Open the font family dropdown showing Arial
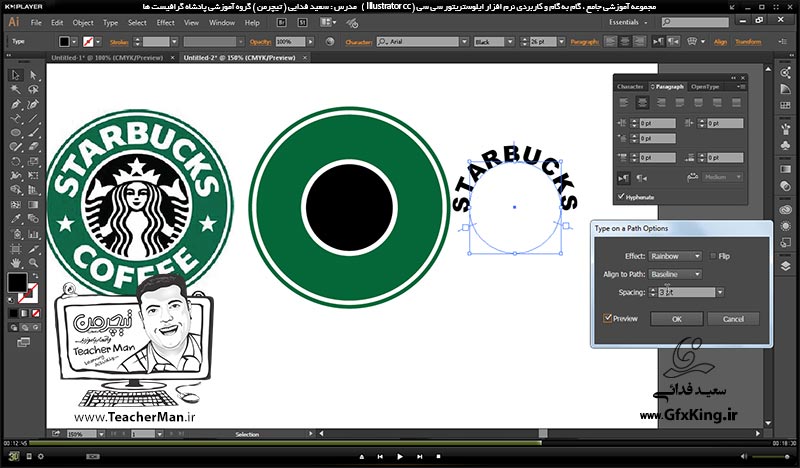Image resolution: width=800 pixels, height=468 pixels. point(464,42)
